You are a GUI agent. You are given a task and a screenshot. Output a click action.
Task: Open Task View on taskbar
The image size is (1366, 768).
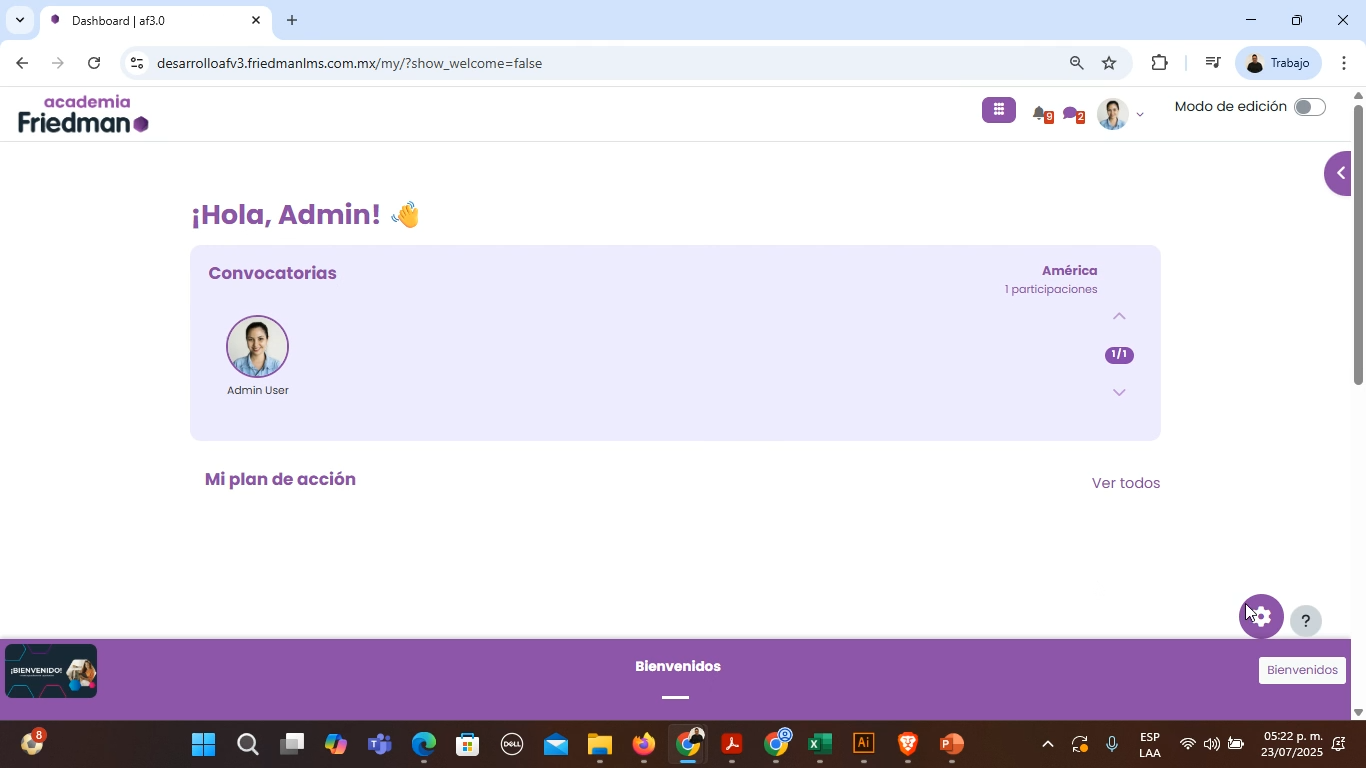[291, 744]
